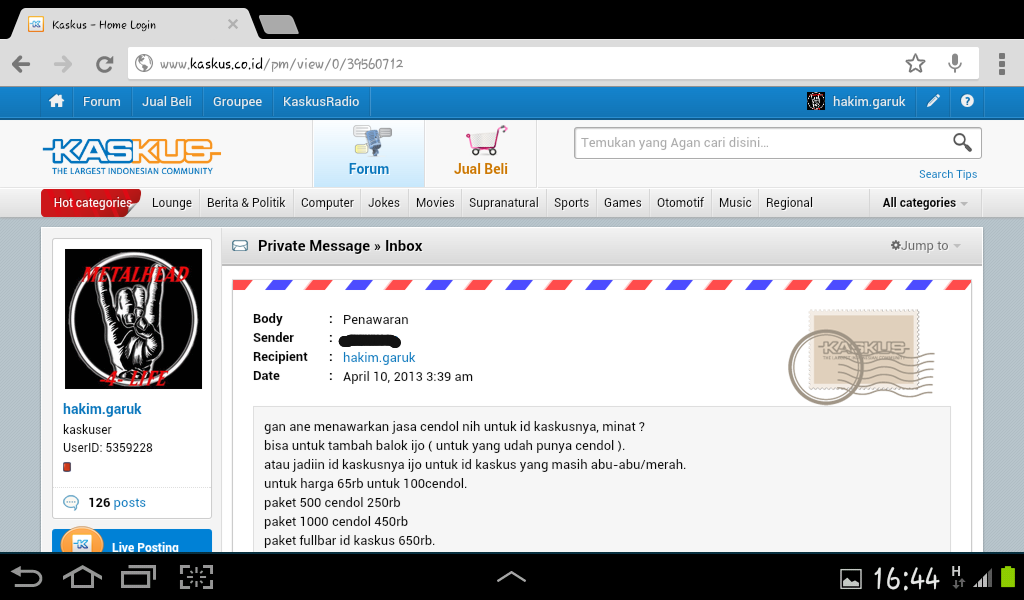The image size is (1024, 600).
Task: Open the Music category
Action: point(735,203)
